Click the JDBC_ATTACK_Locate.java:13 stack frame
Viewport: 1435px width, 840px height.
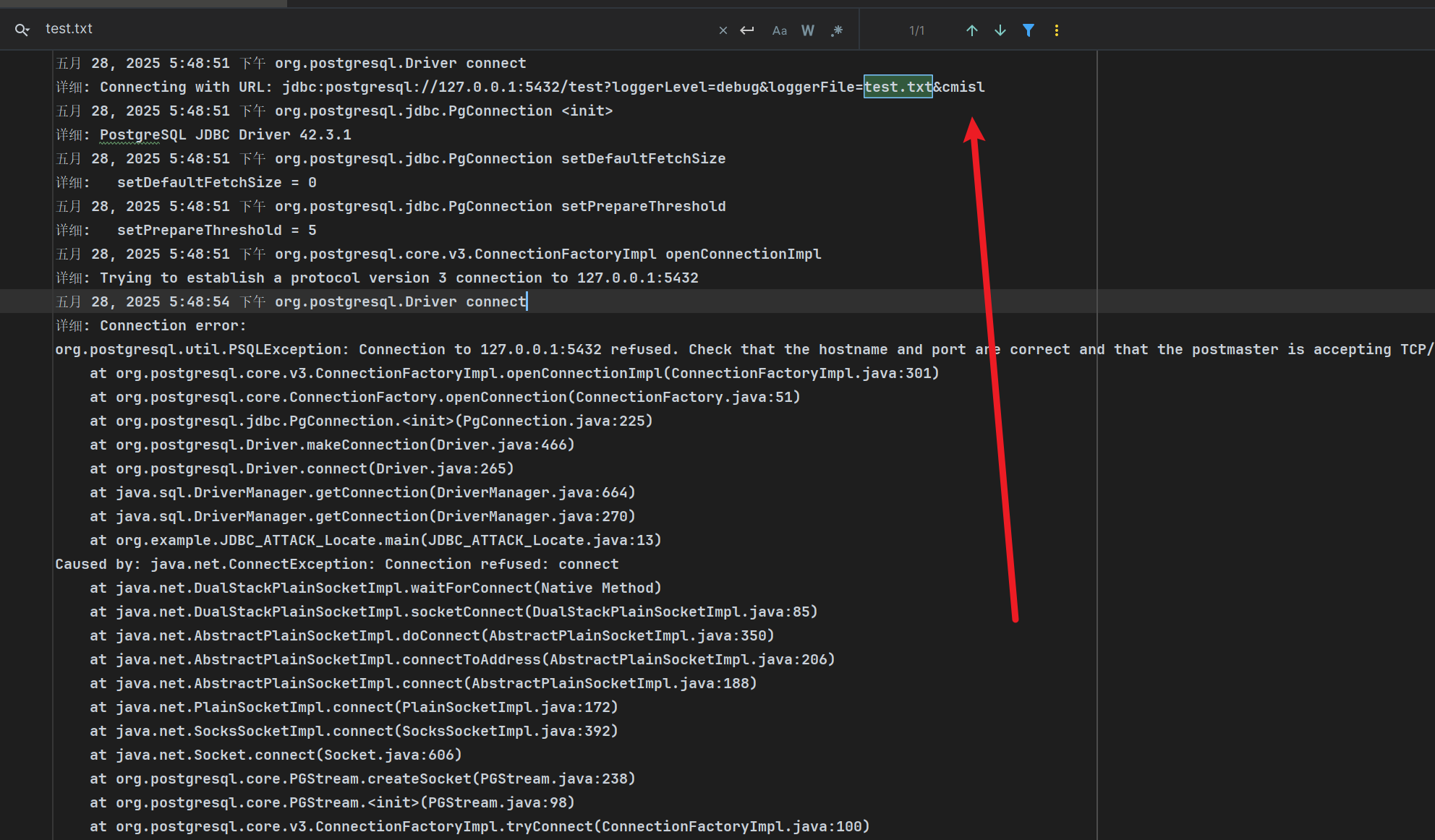541,540
